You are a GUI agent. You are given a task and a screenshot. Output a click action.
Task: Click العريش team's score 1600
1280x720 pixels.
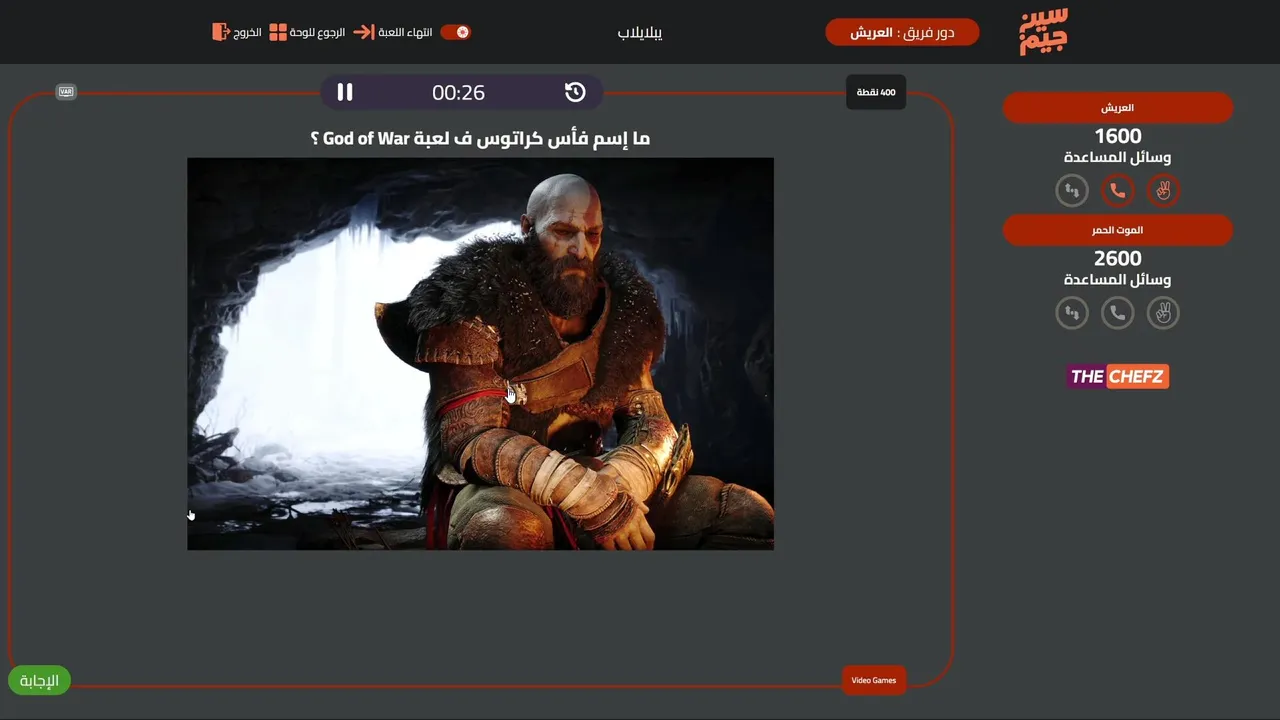[1118, 136]
